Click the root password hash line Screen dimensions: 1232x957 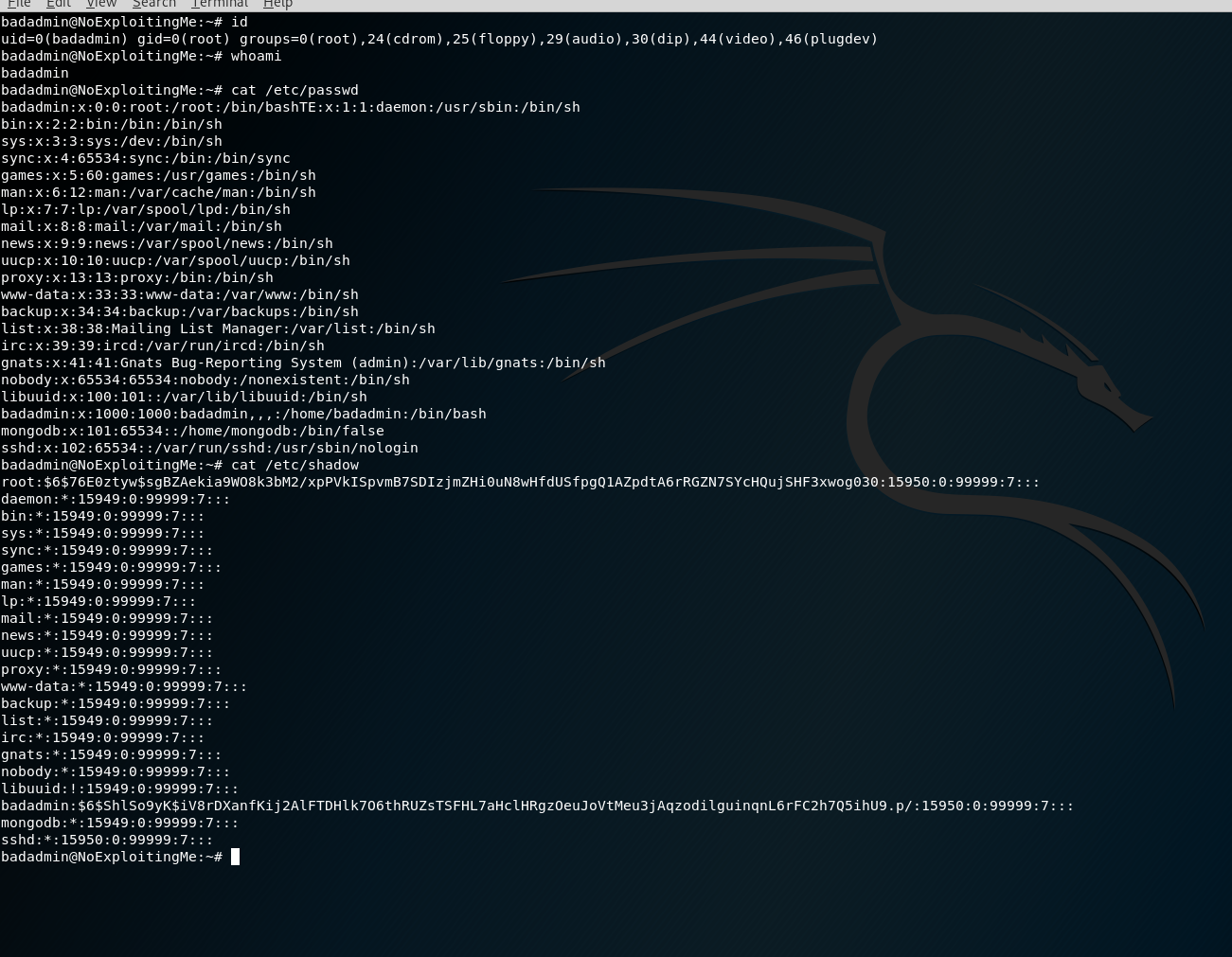point(520,482)
